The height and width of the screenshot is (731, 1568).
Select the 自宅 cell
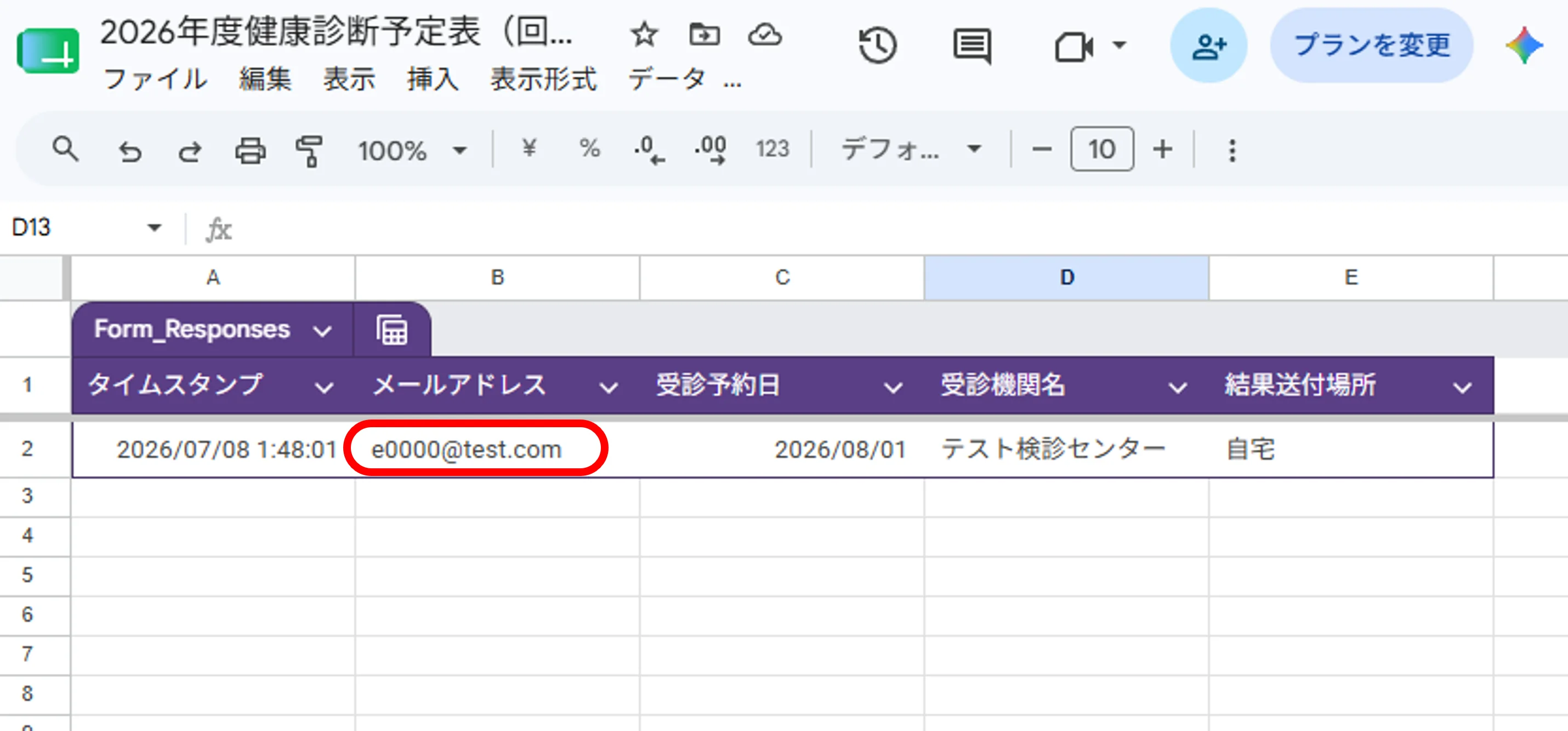coord(1351,450)
